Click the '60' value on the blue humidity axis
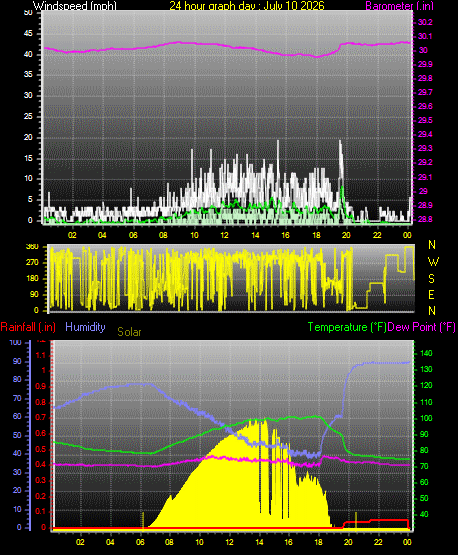 (17, 417)
